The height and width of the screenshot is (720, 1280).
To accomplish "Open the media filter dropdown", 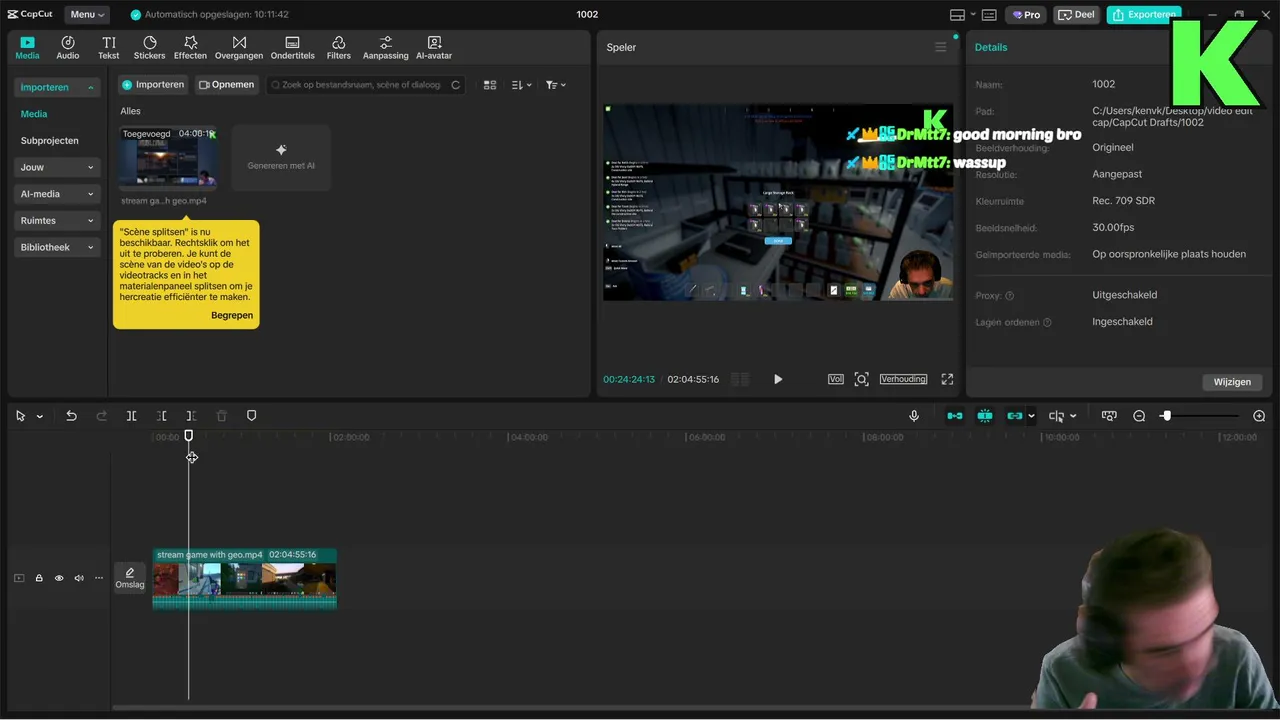I will [555, 85].
